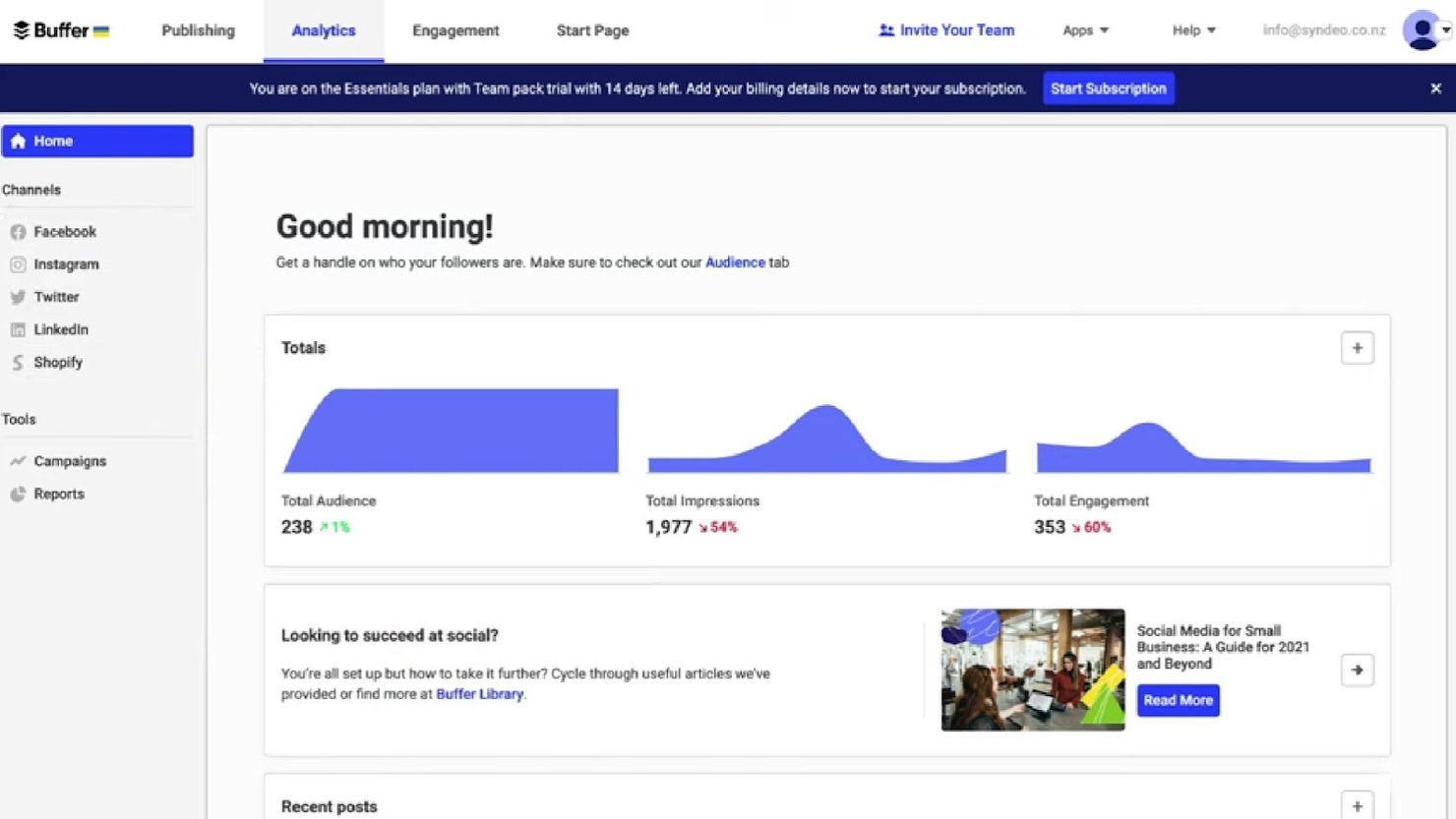This screenshot has height=819, width=1456.
Task: Click the Recent posts heading
Action: [329, 806]
